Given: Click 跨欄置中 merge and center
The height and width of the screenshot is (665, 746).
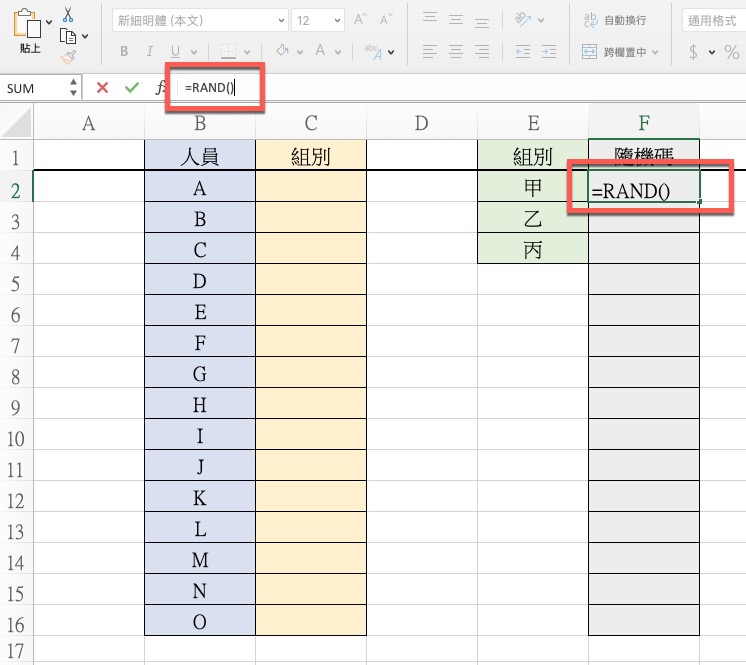Looking at the screenshot, I should 614,51.
